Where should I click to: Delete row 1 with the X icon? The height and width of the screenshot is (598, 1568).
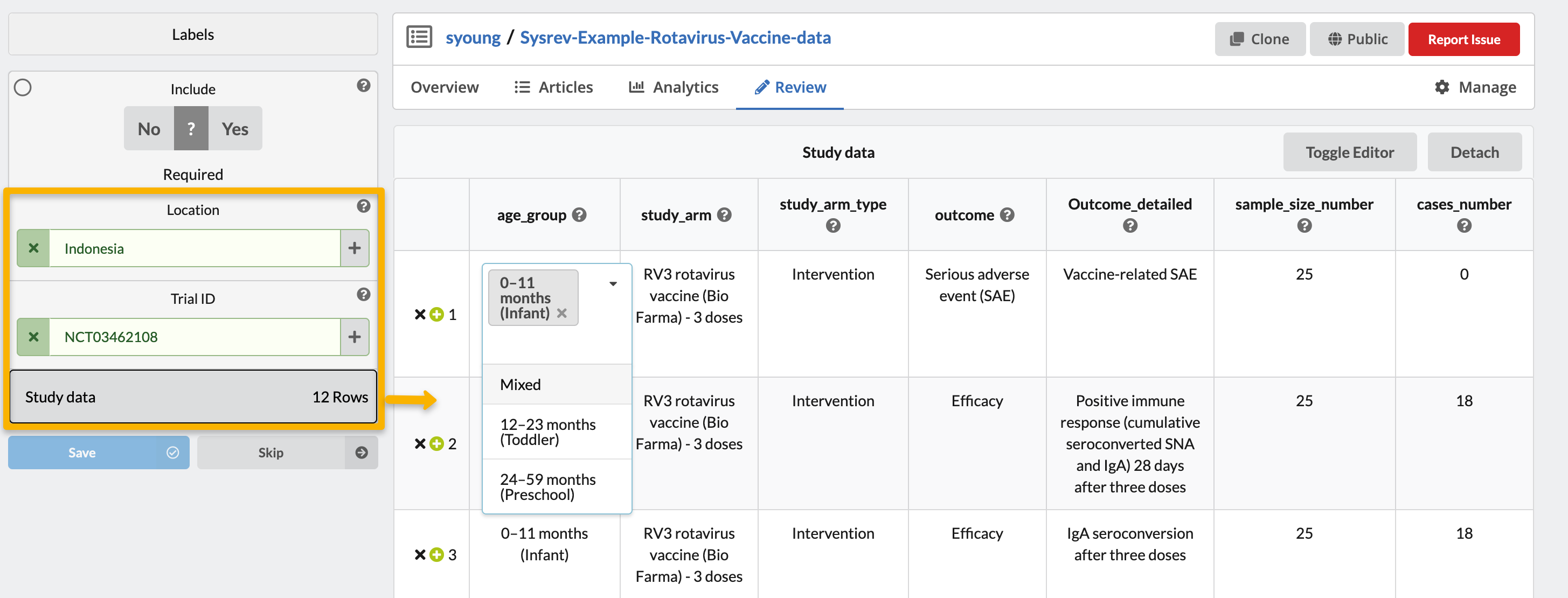(420, 315)
